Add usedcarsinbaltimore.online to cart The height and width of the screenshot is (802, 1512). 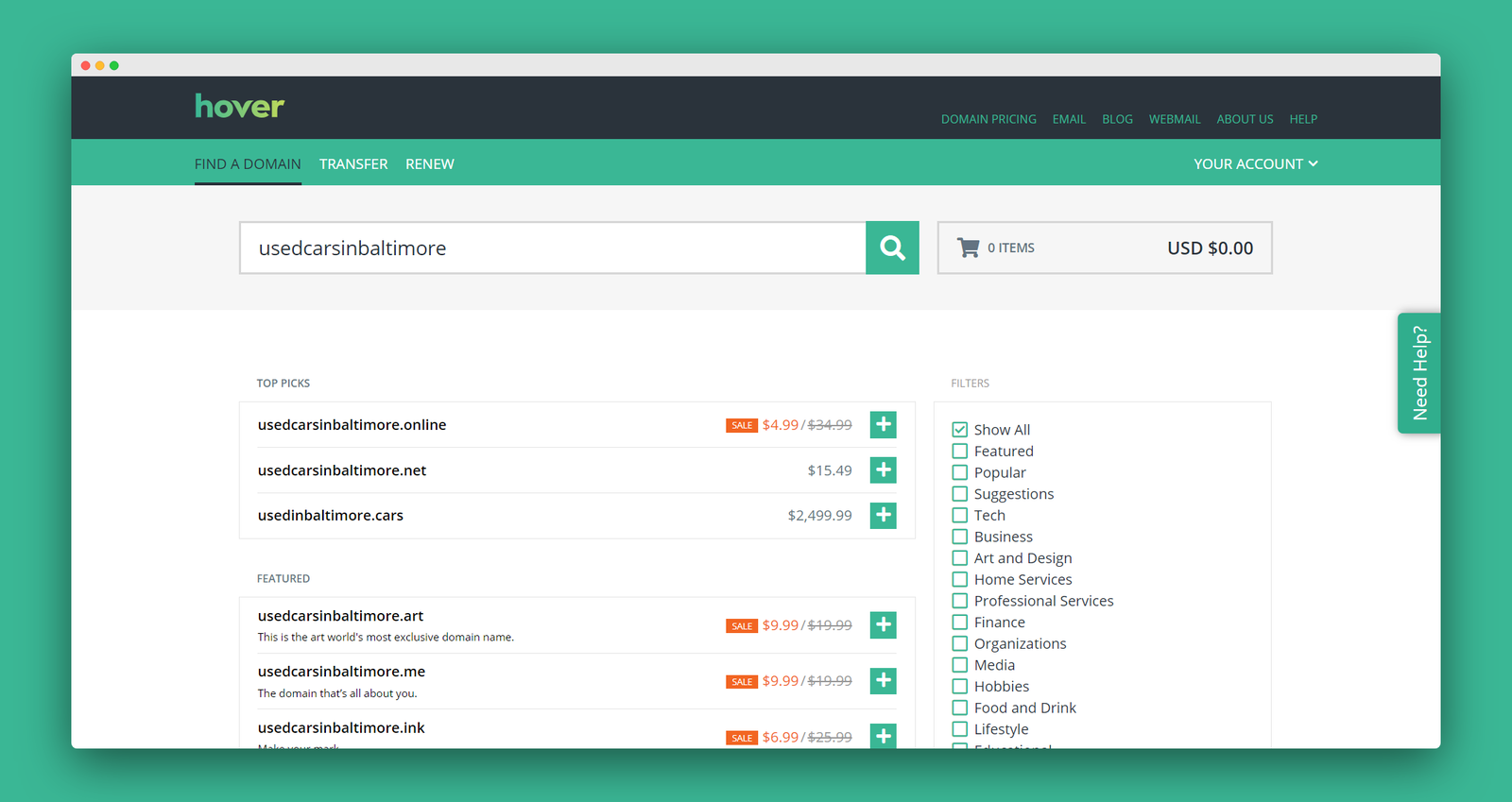tap(884, 425)
